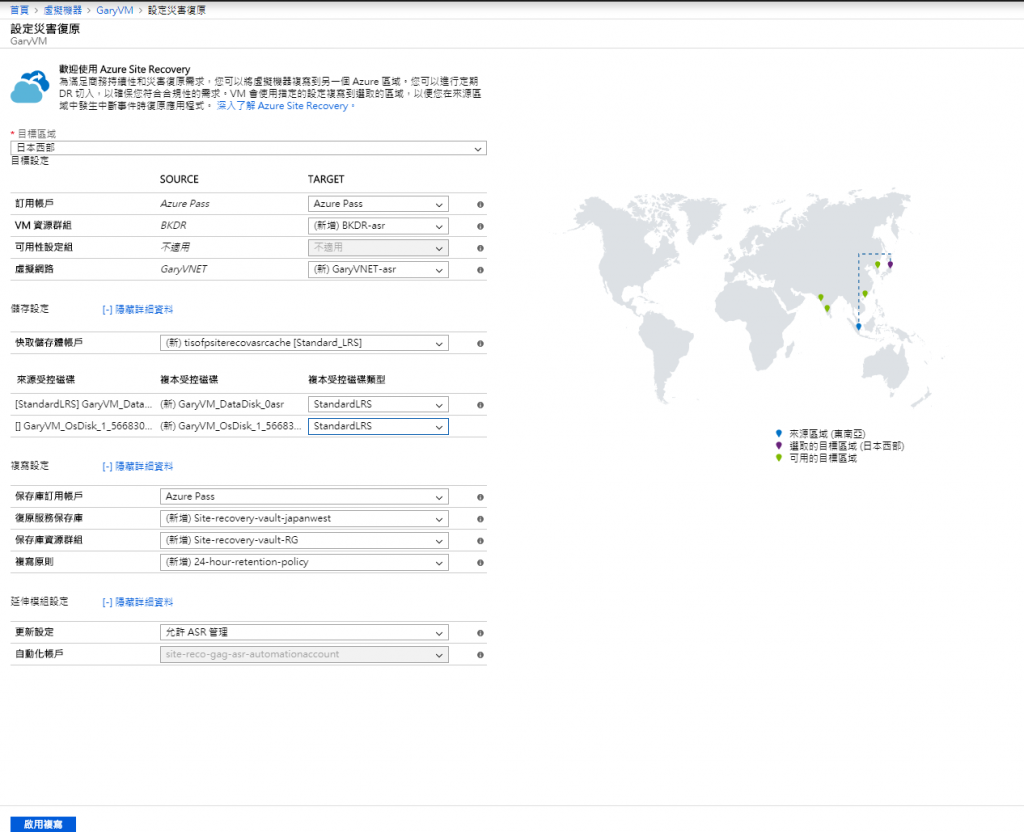Click info icon for 訂用帳戶 row
The height and width of the screenshot is (832, 1024).
click(480, 204)
